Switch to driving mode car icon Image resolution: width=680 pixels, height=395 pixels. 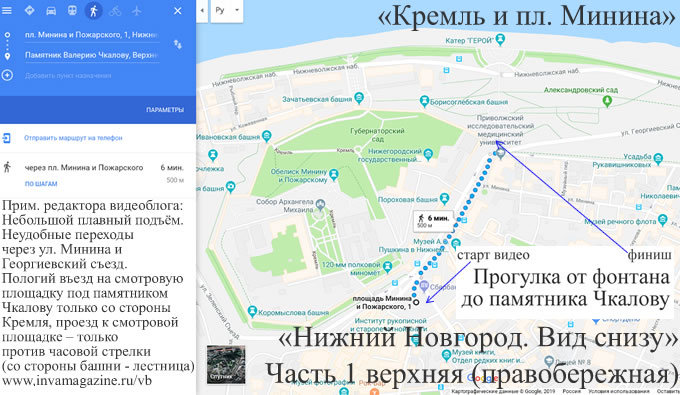tap(51, 11)
